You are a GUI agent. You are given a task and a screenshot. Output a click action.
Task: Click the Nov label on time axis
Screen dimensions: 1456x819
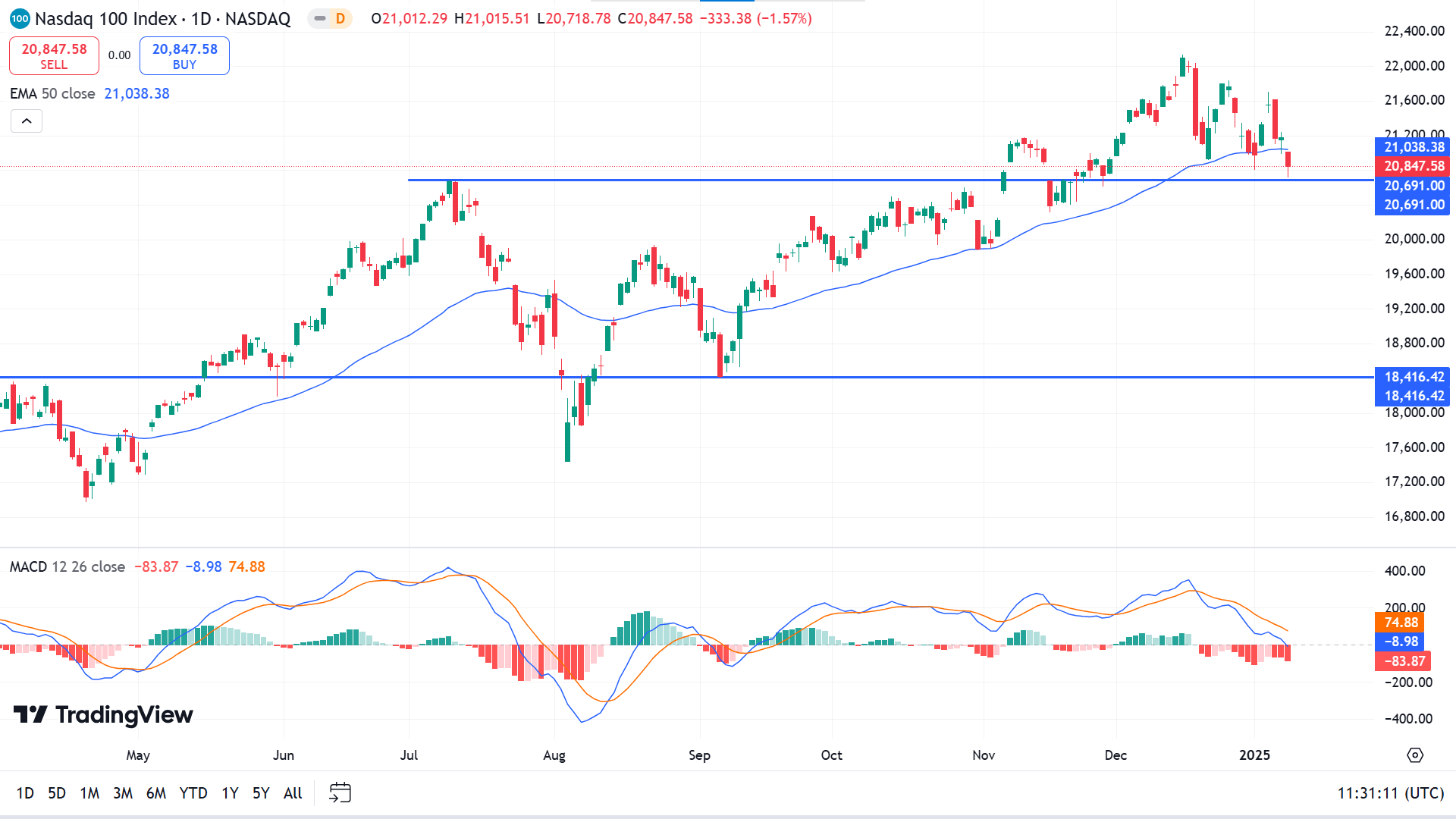click(x=984, y=755)
